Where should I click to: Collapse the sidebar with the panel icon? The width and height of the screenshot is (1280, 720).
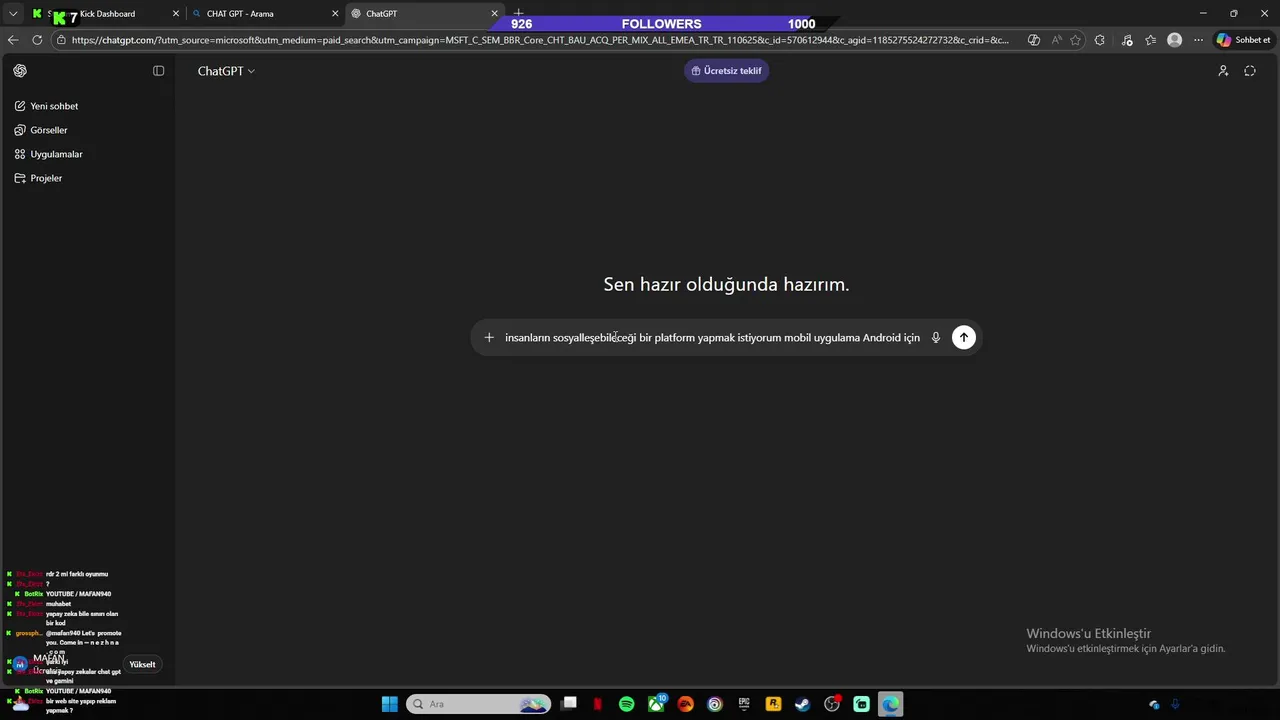[x=158, y=71]
